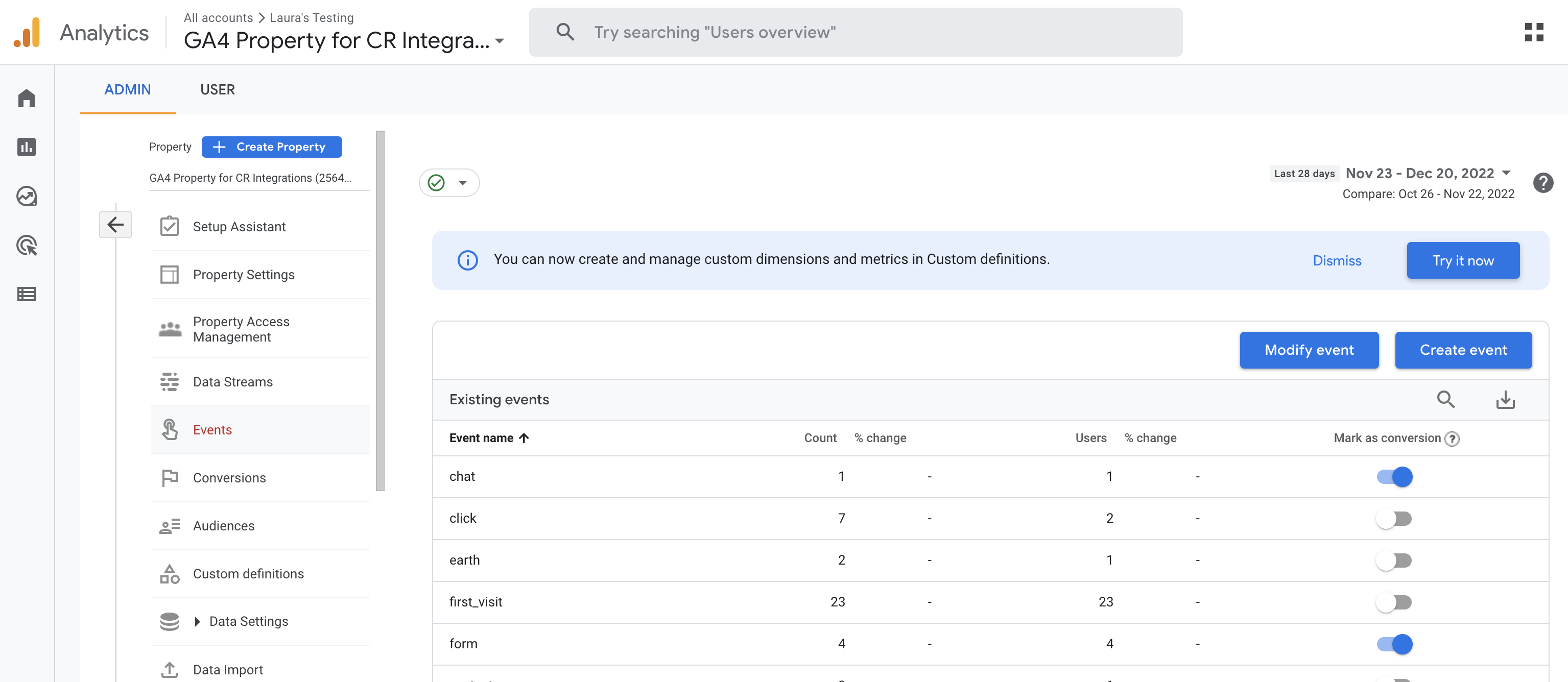This screenshot has width=1568, height=682.
Task: Expand Data Settings in the property menu
Action: click(197, 621)
